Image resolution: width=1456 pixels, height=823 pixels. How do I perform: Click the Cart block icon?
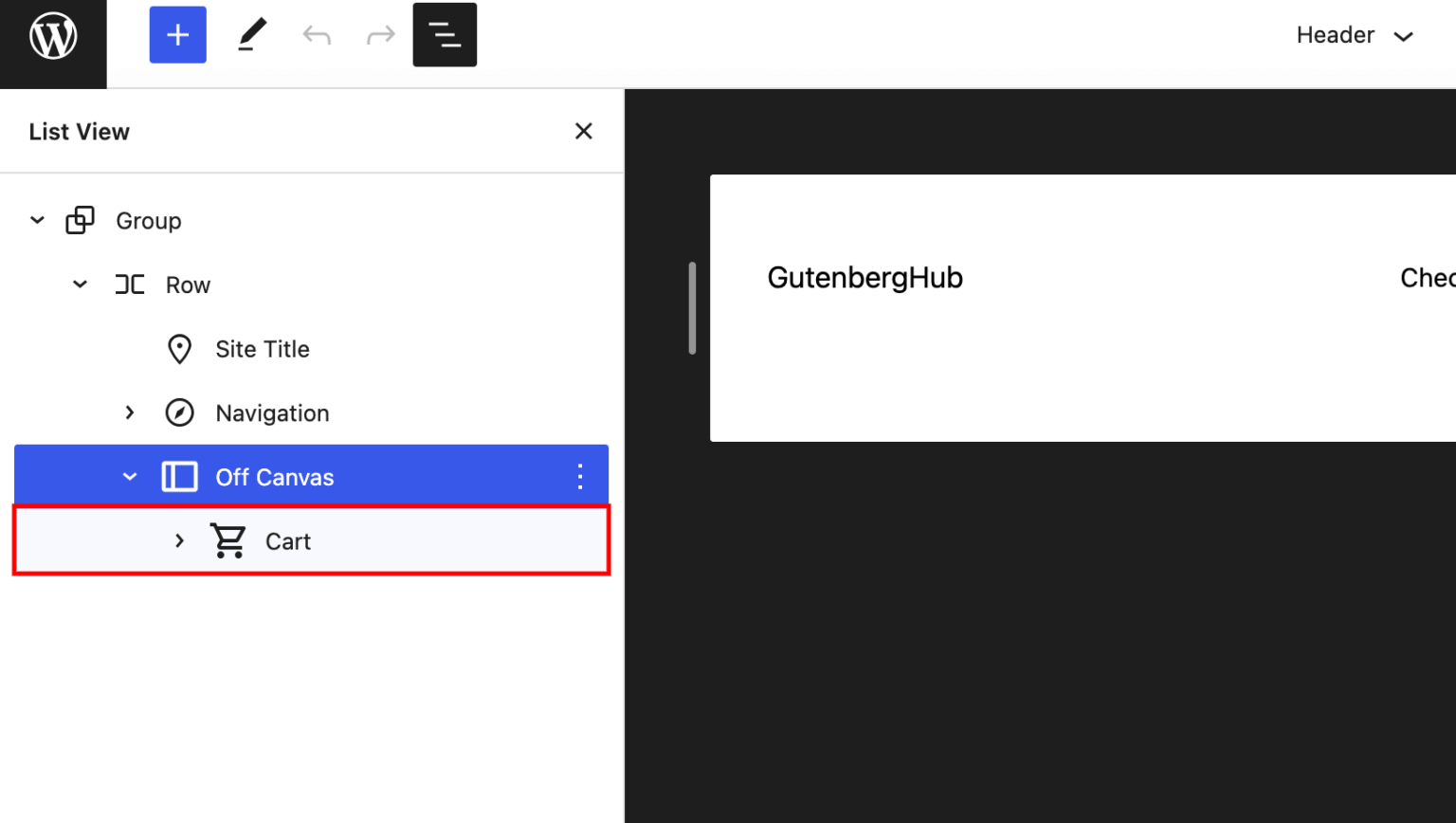point(227,540)
